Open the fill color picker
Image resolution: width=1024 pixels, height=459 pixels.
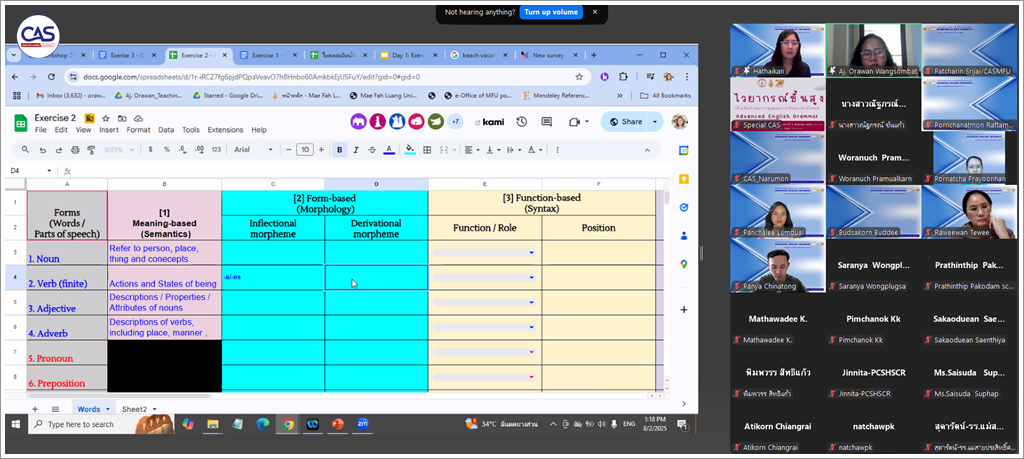coord(410,150)
